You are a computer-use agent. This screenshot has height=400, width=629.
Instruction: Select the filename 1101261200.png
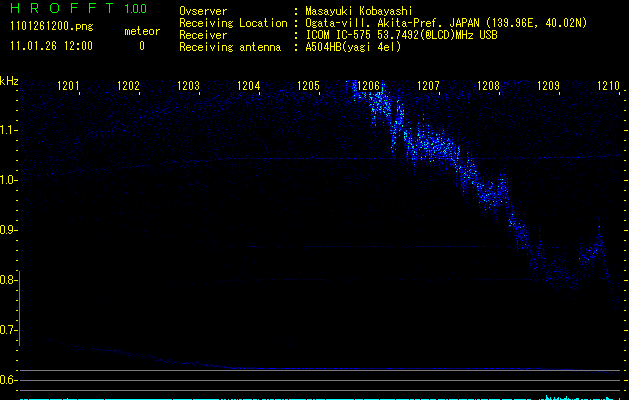52,26
